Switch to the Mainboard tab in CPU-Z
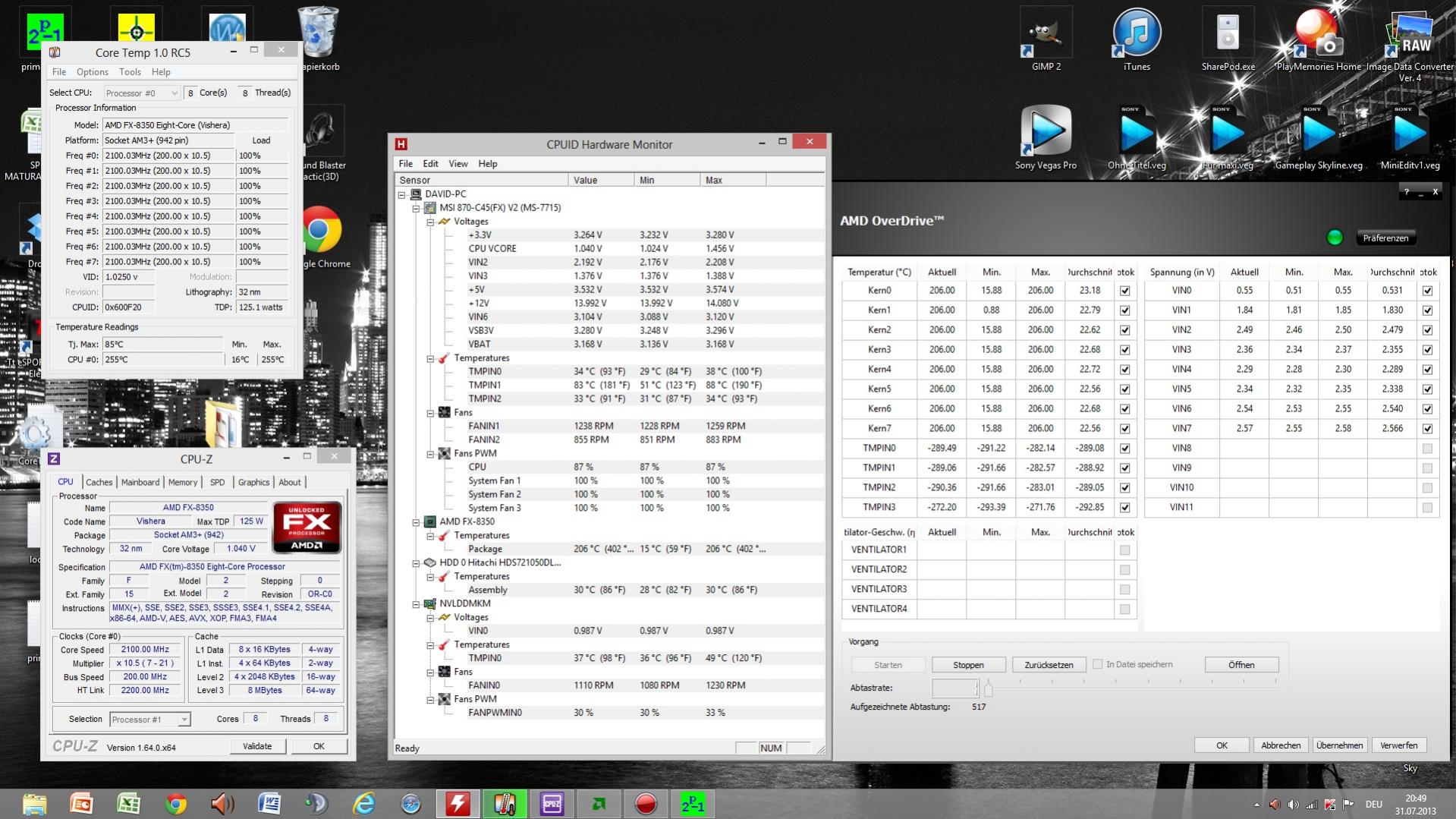This screenshot has height=819, width=1456. click(140, 482)
